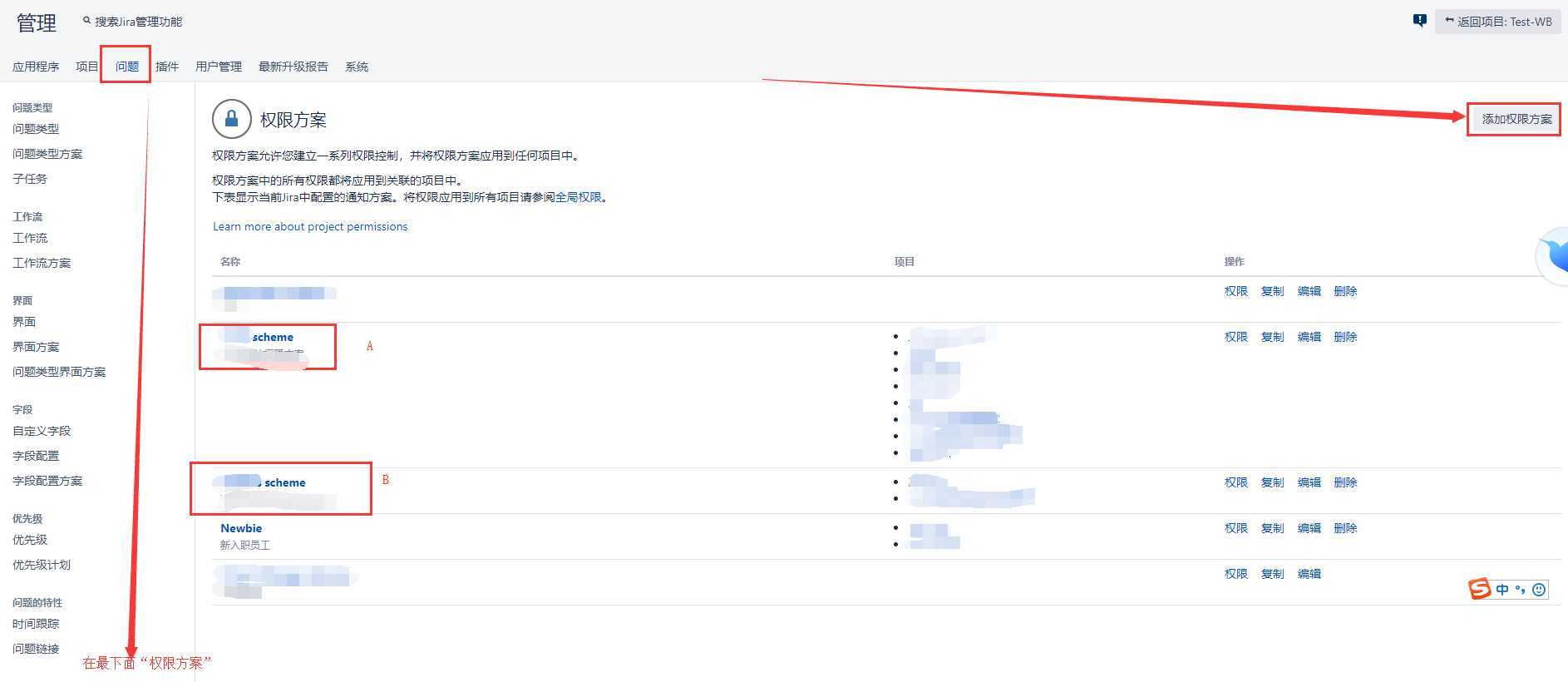
Task: Click 权限 for the Newbie scheme
Action: click(1236, 528)
